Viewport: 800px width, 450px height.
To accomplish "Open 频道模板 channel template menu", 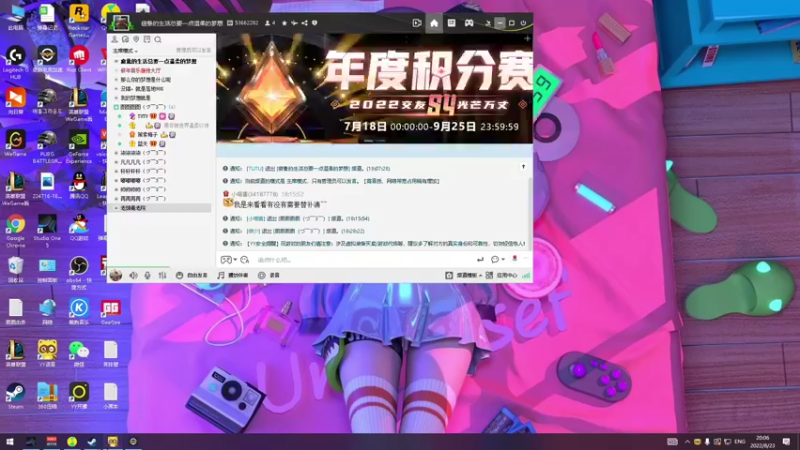I will click(463, 276).
